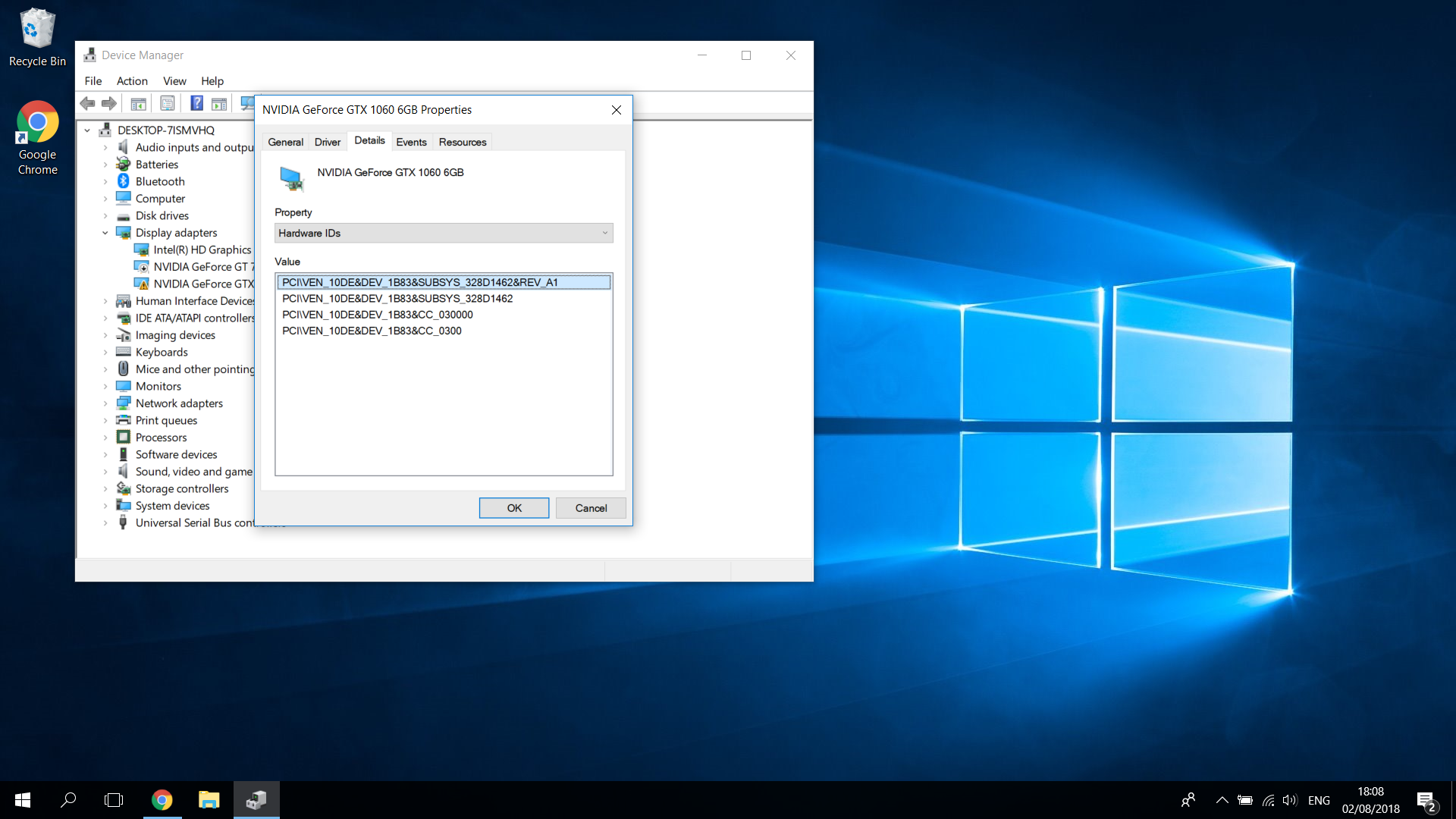
Task: Click the Software devices category icon
Action: pos(124,454)
